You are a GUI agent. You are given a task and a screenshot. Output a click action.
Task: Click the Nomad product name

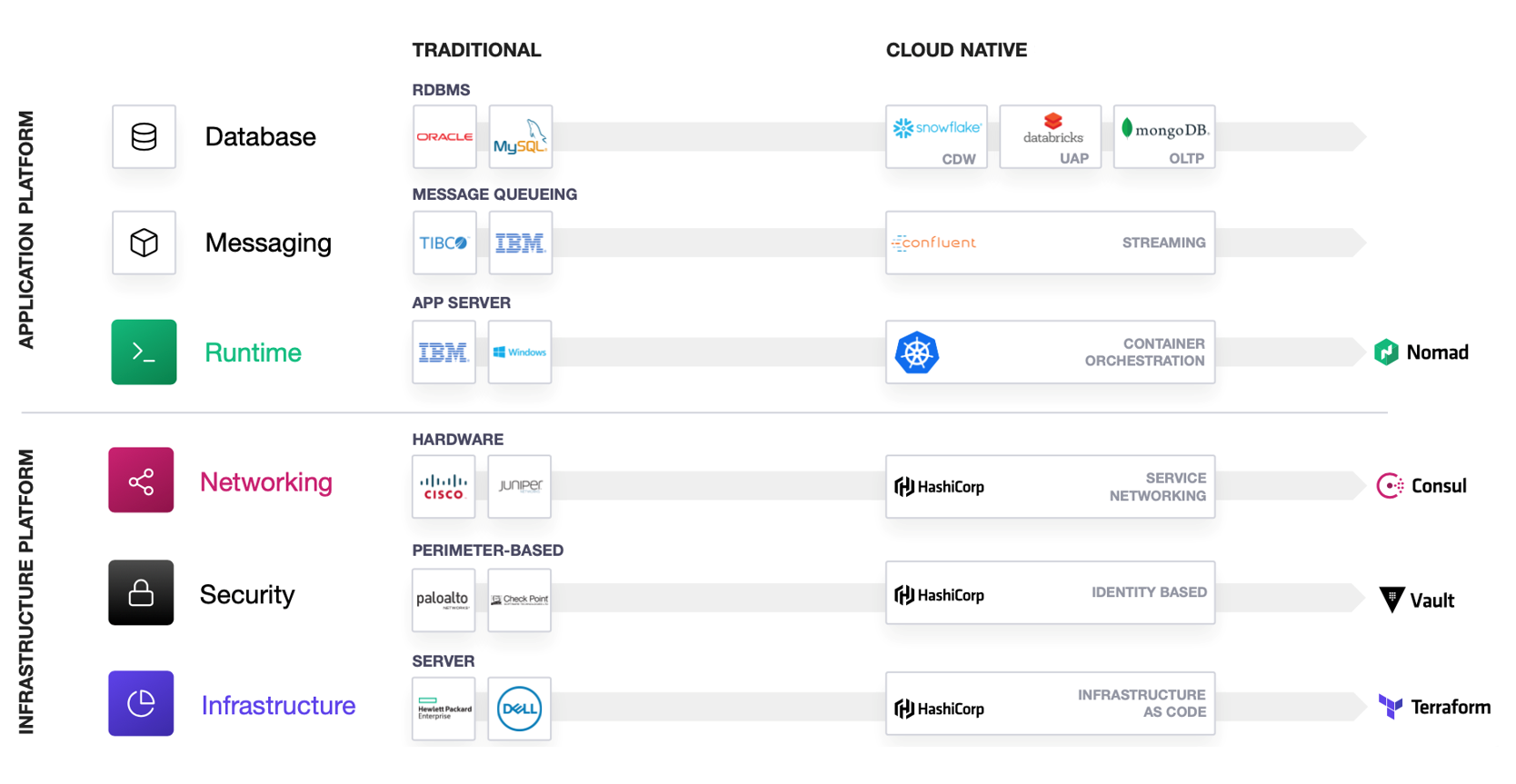coord(1437,352)
